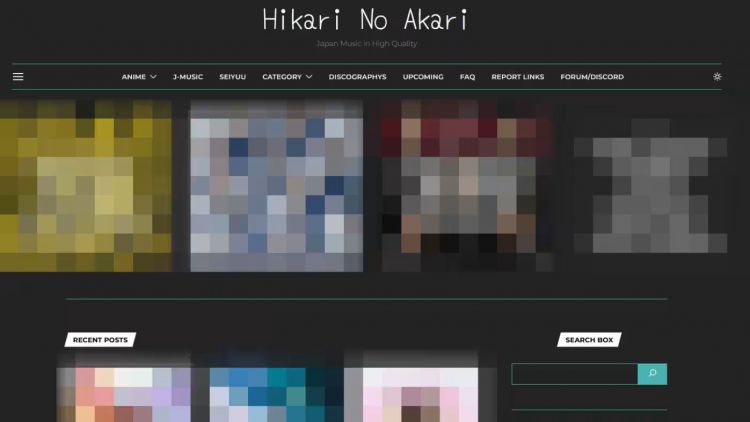Open the red-gray featured album thumbnail
The width and height of the screenshot is (750, 422).
tap(466, 185)
